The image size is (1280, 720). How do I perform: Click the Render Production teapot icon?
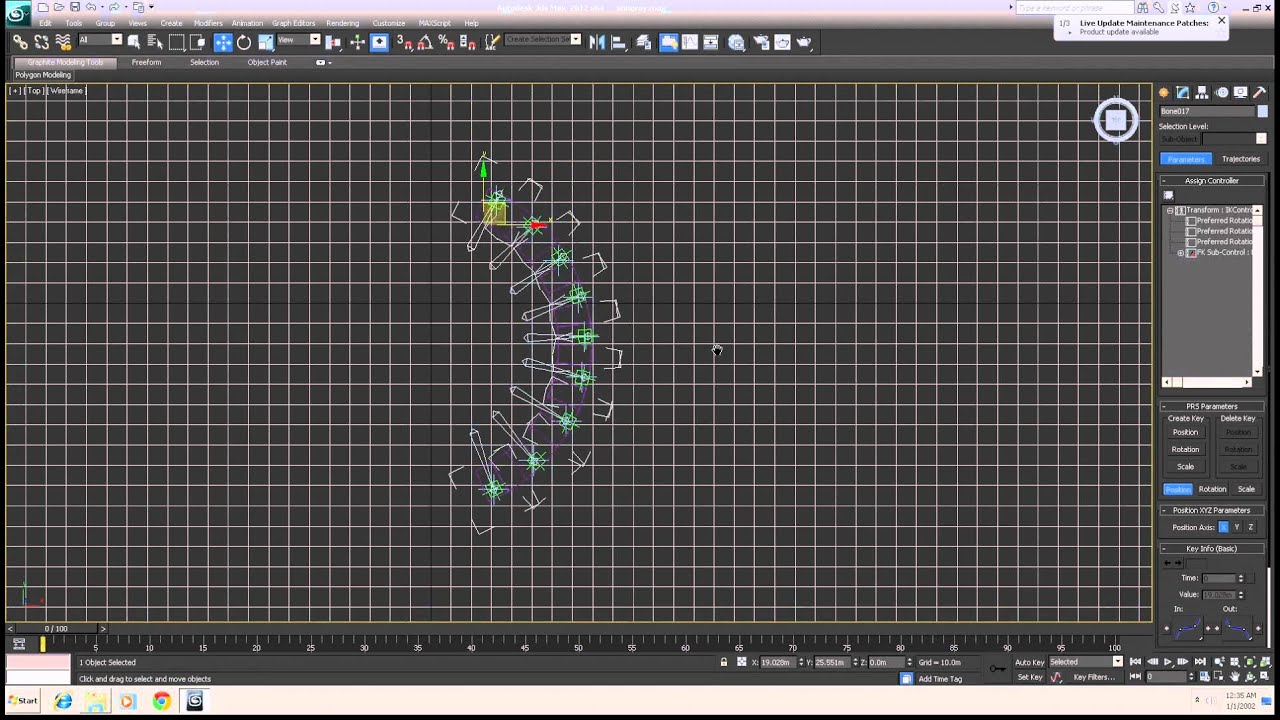click(x=804, y=42)
